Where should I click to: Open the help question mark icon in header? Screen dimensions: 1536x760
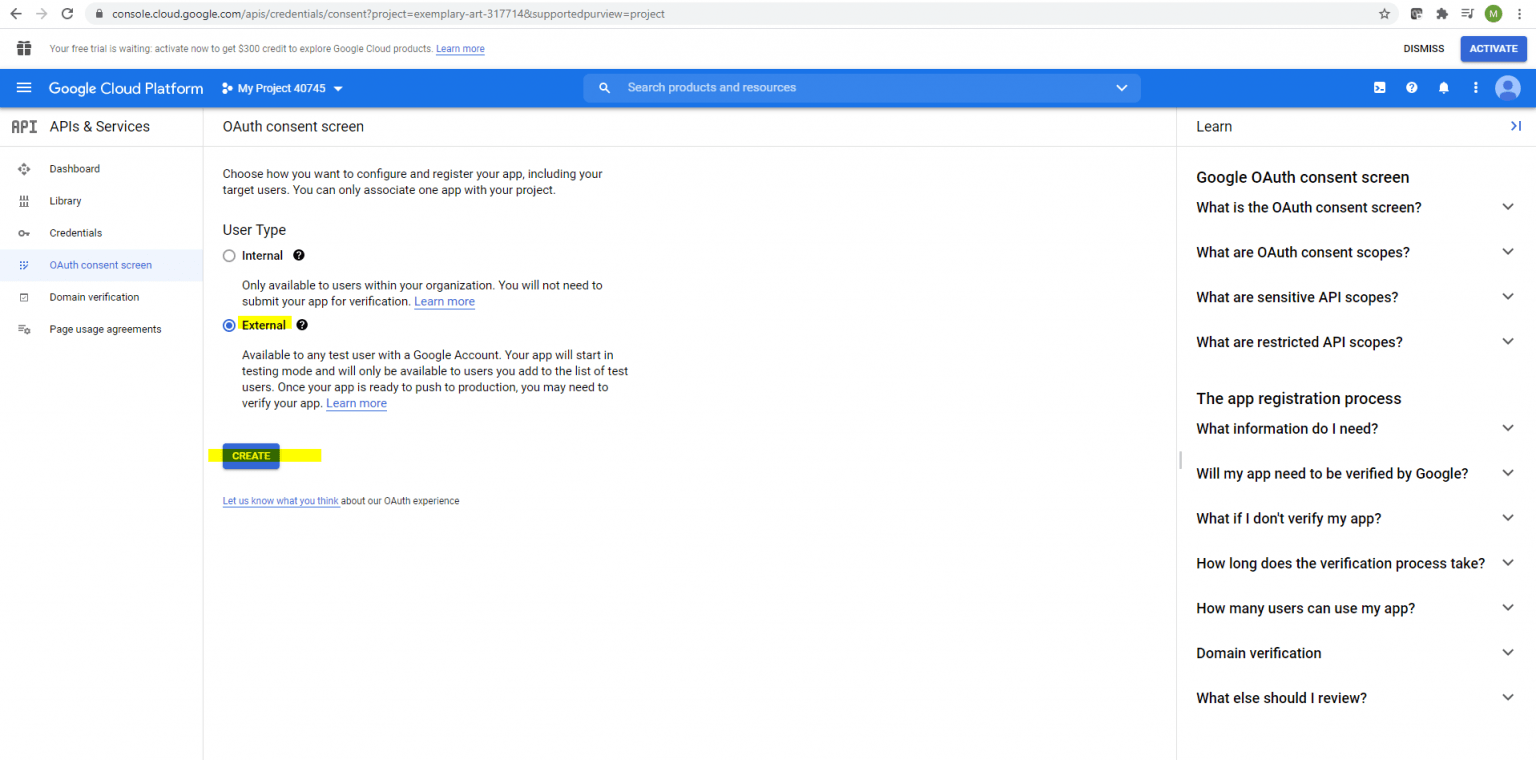point(1411,88)
